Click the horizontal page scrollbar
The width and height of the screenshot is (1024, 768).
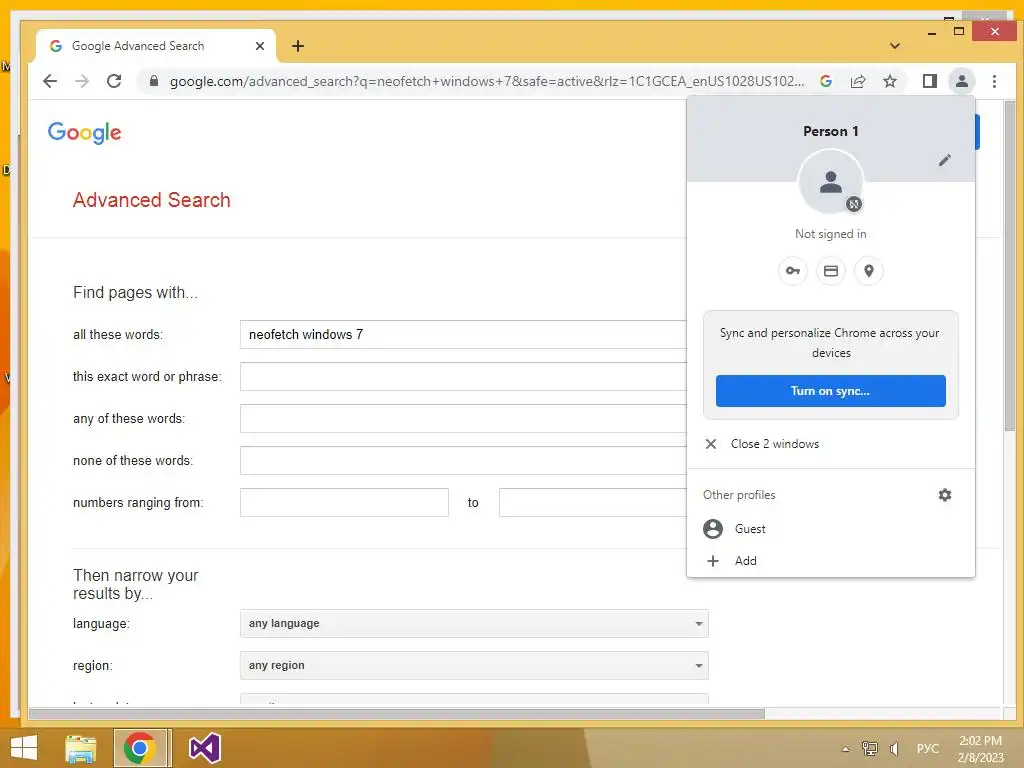(396, 714)
